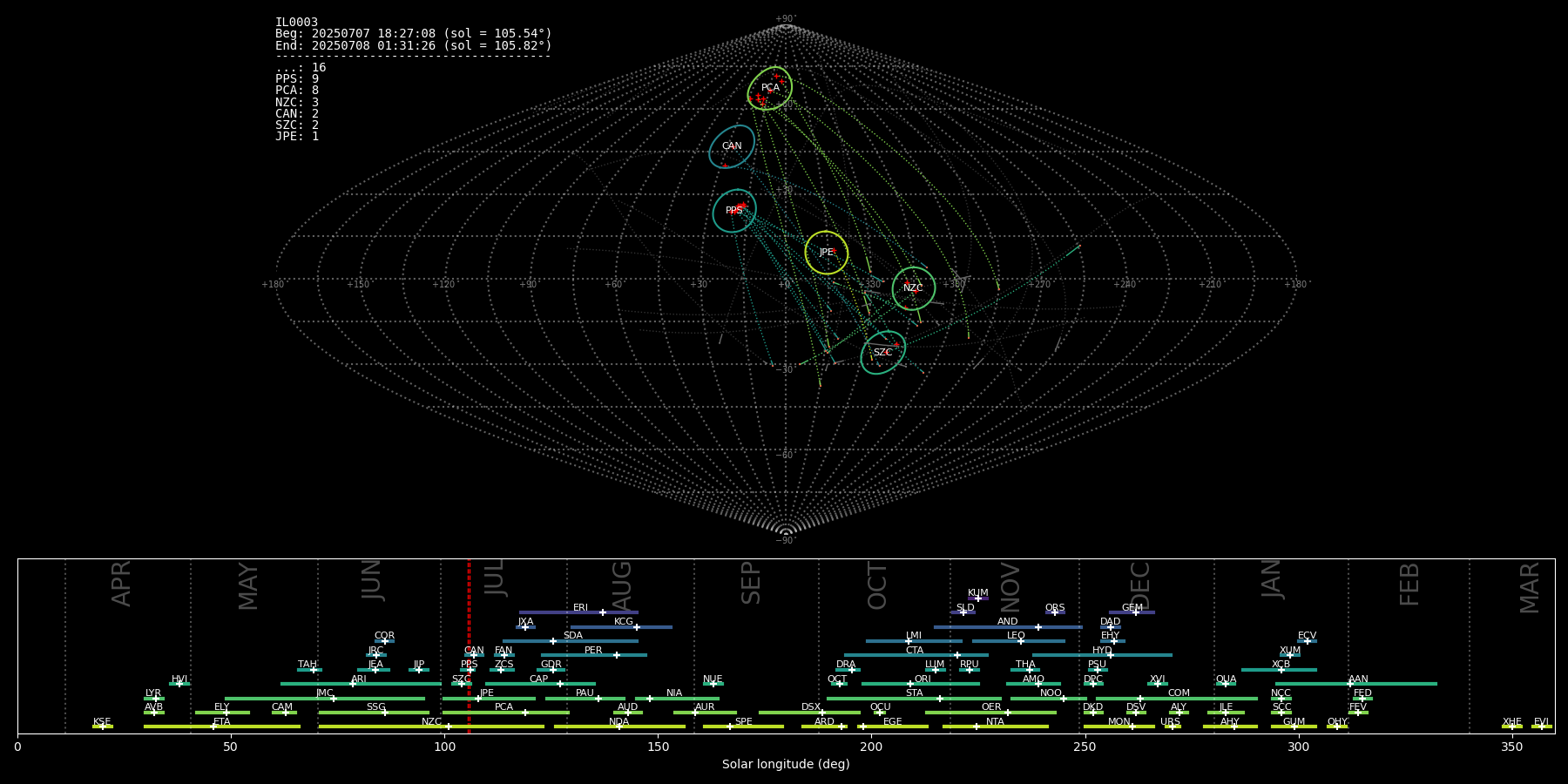Click the +90° label at sky map top

[x=786, y=19]
